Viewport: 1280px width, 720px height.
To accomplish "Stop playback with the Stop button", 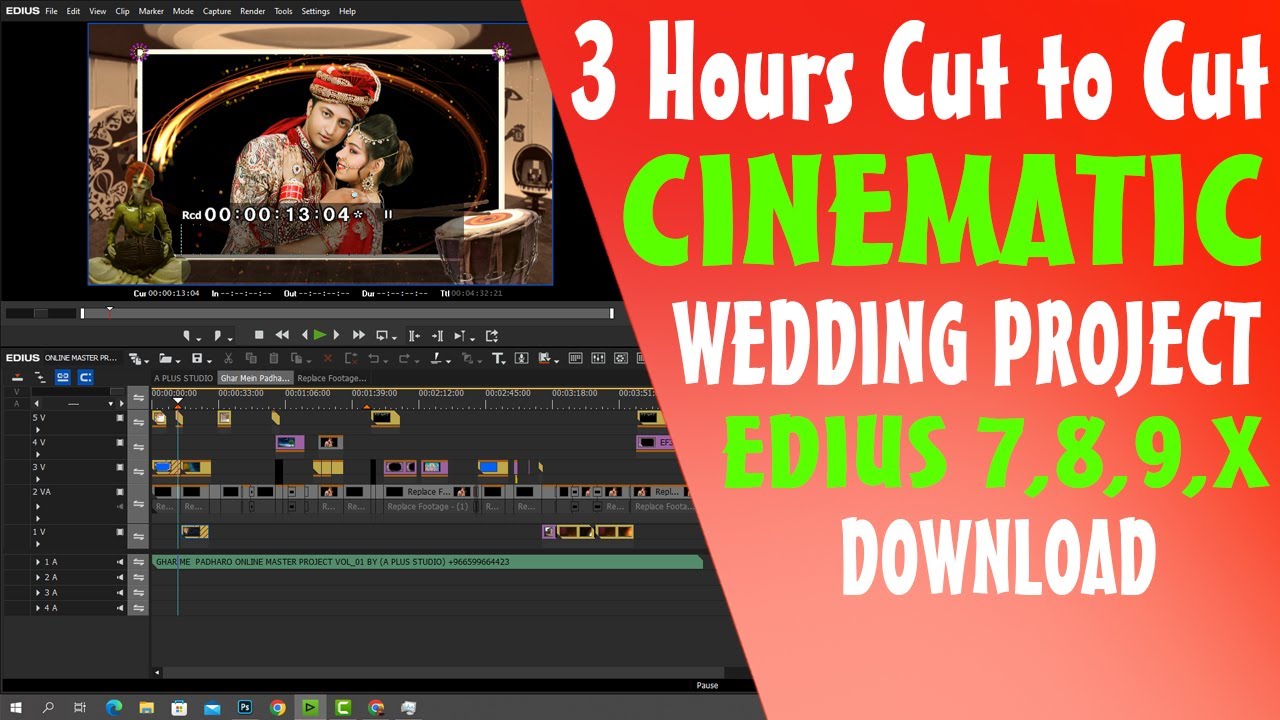I will click(x=259, y=335).
